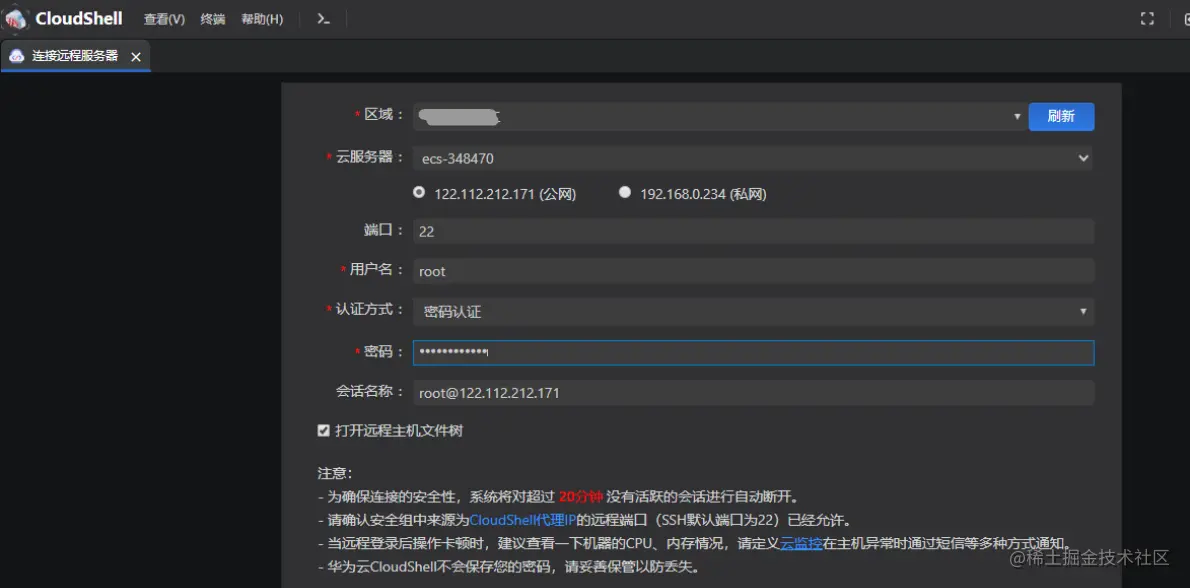Switch to the 连接远程服务器 tab
The width and height of the screenshot is (1190, 588).
coord(75,56)
